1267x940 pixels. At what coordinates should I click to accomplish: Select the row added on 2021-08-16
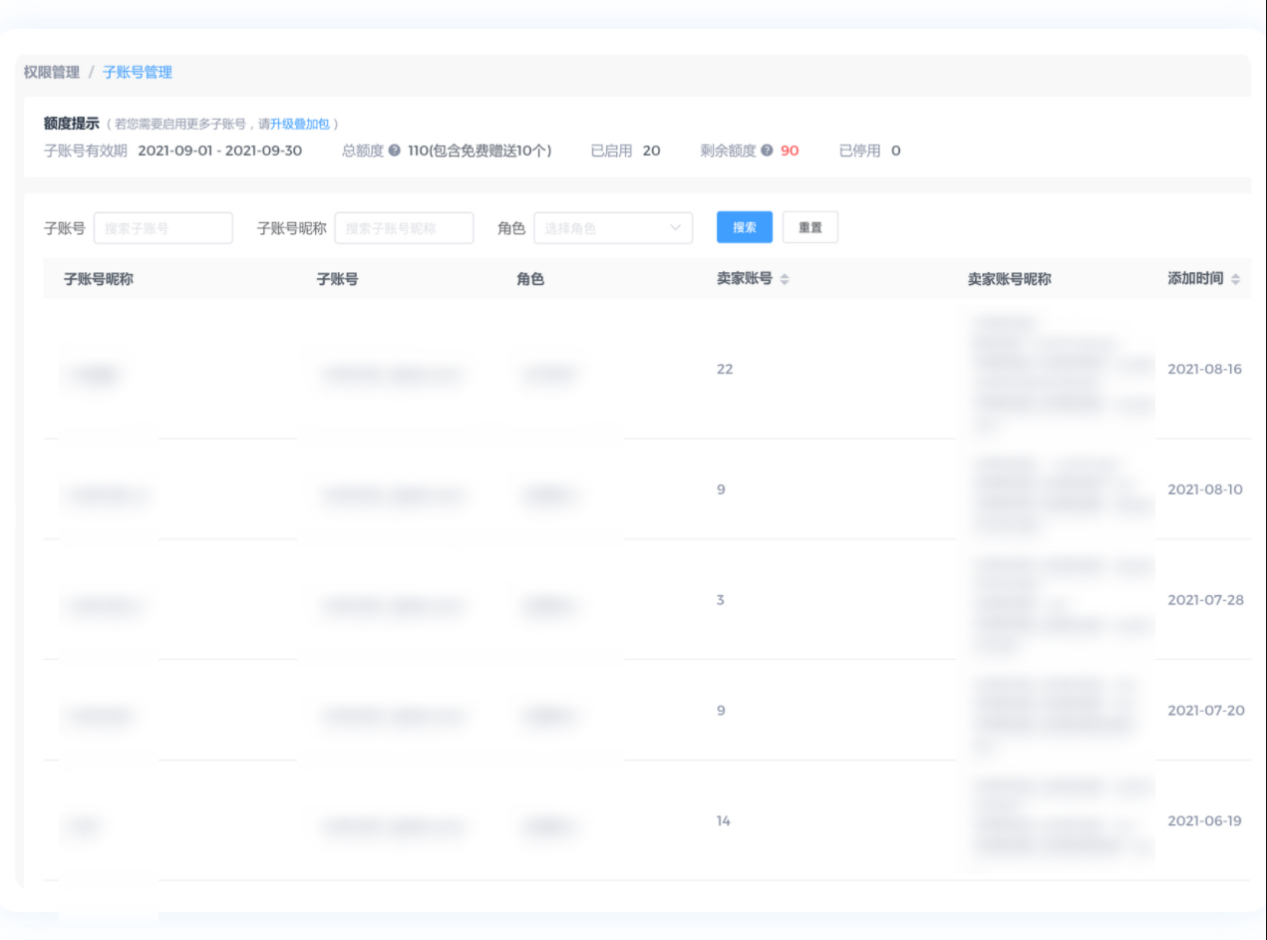[1204, 369]
